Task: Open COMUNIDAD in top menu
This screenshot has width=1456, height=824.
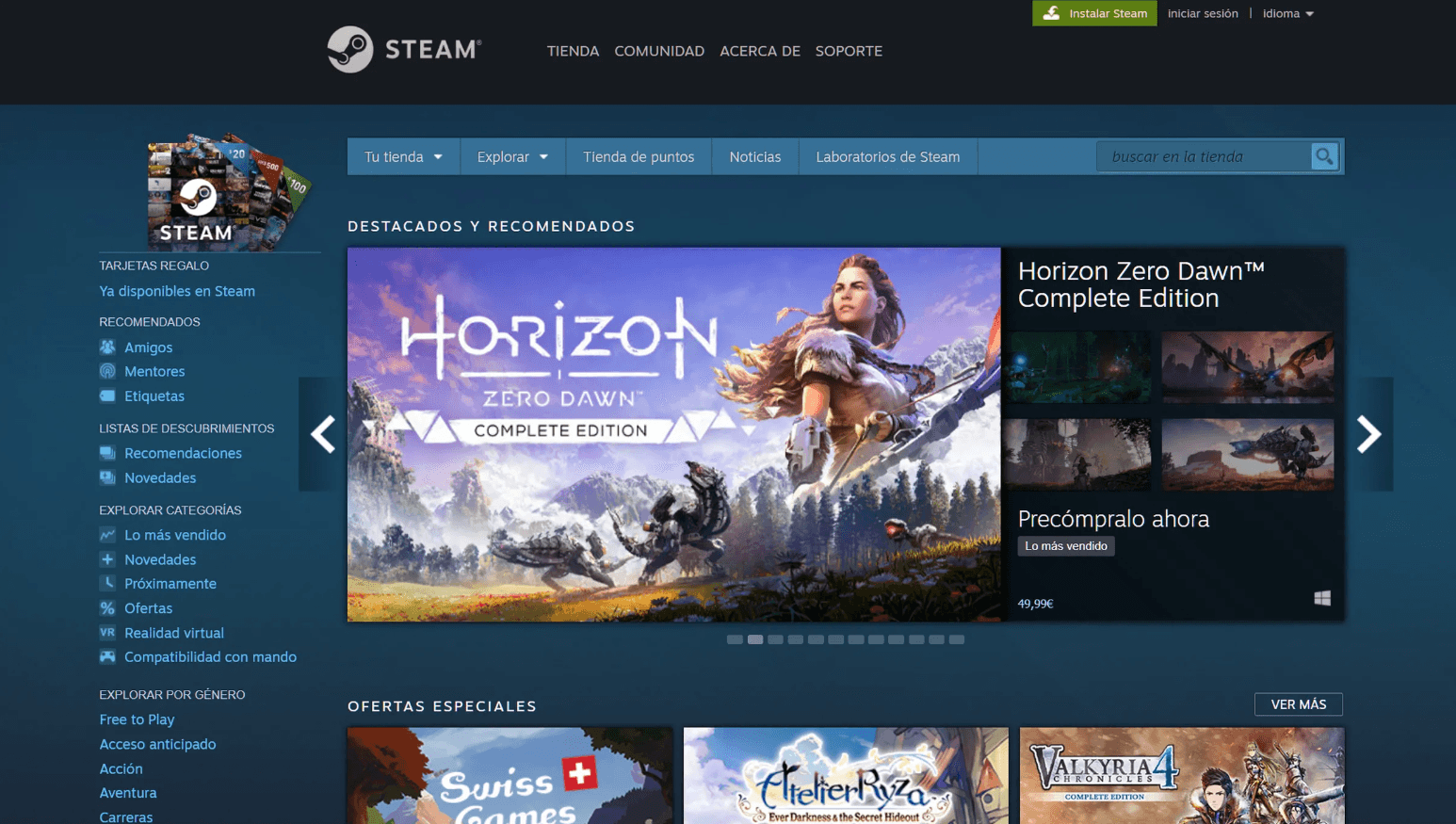Action: coord(659,51)
